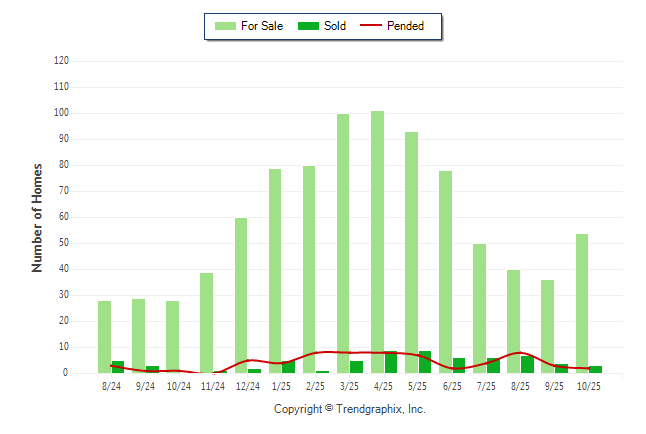Image resolution: width=646 pixels, height=434 pixels.
Task: Click the 8/24 Sold bar
Action: coord(118,367)
